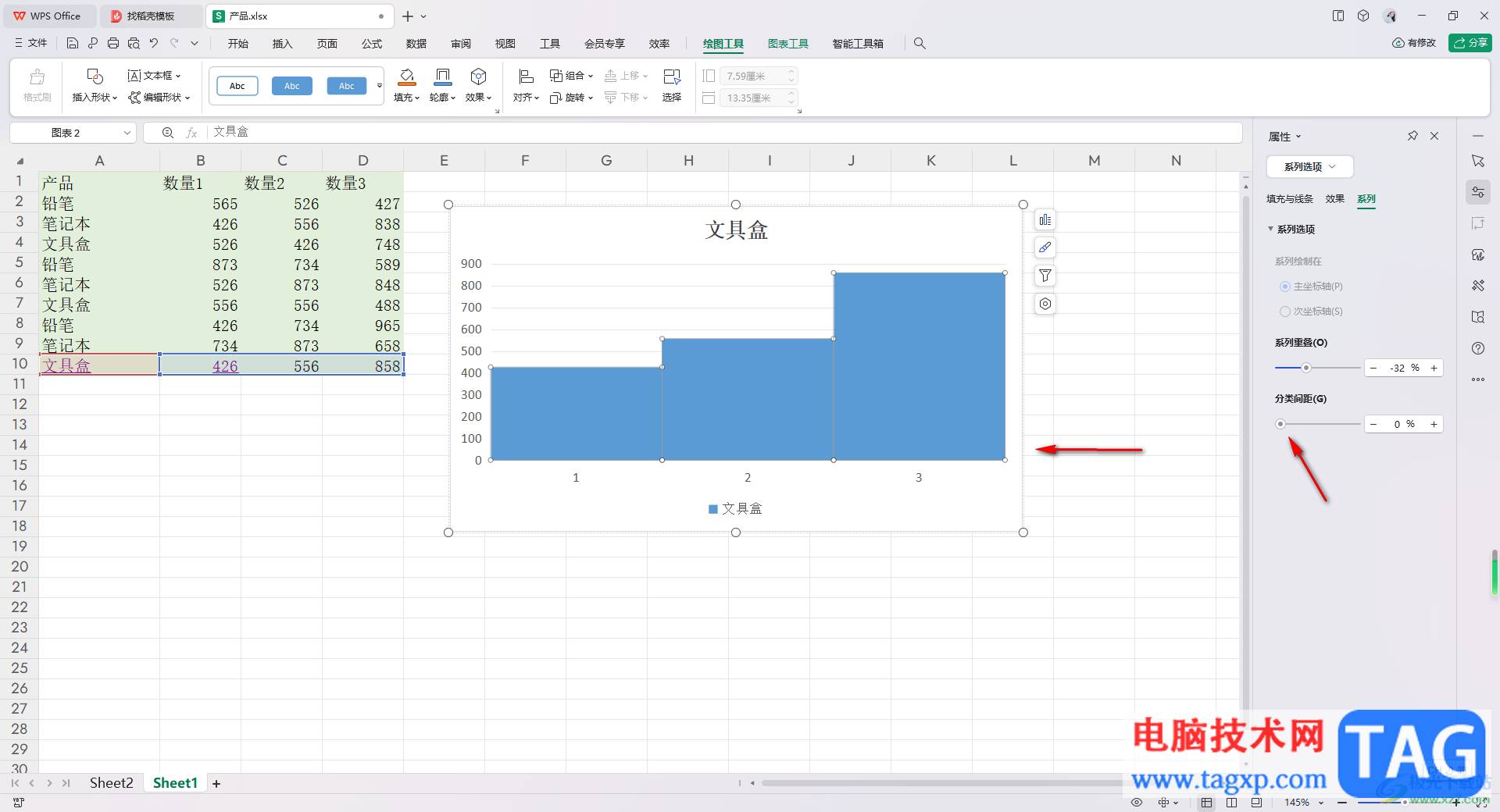The height and width of the screenshot is (812, 1500).
Task: Open the Data ribbon tab
Action: [x=416, y=44]
